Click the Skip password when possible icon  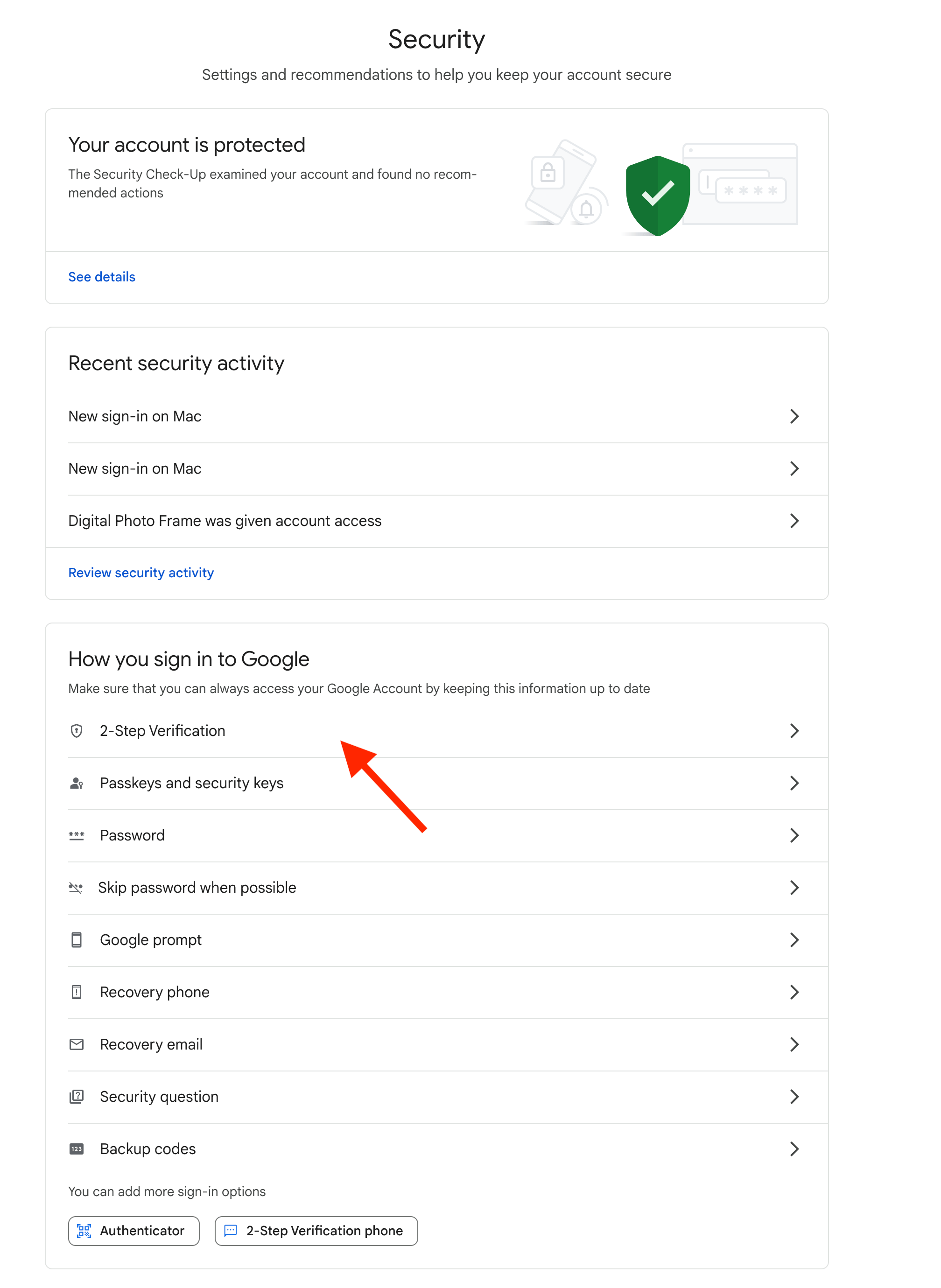pyautogui.click(x=77, y=887)
